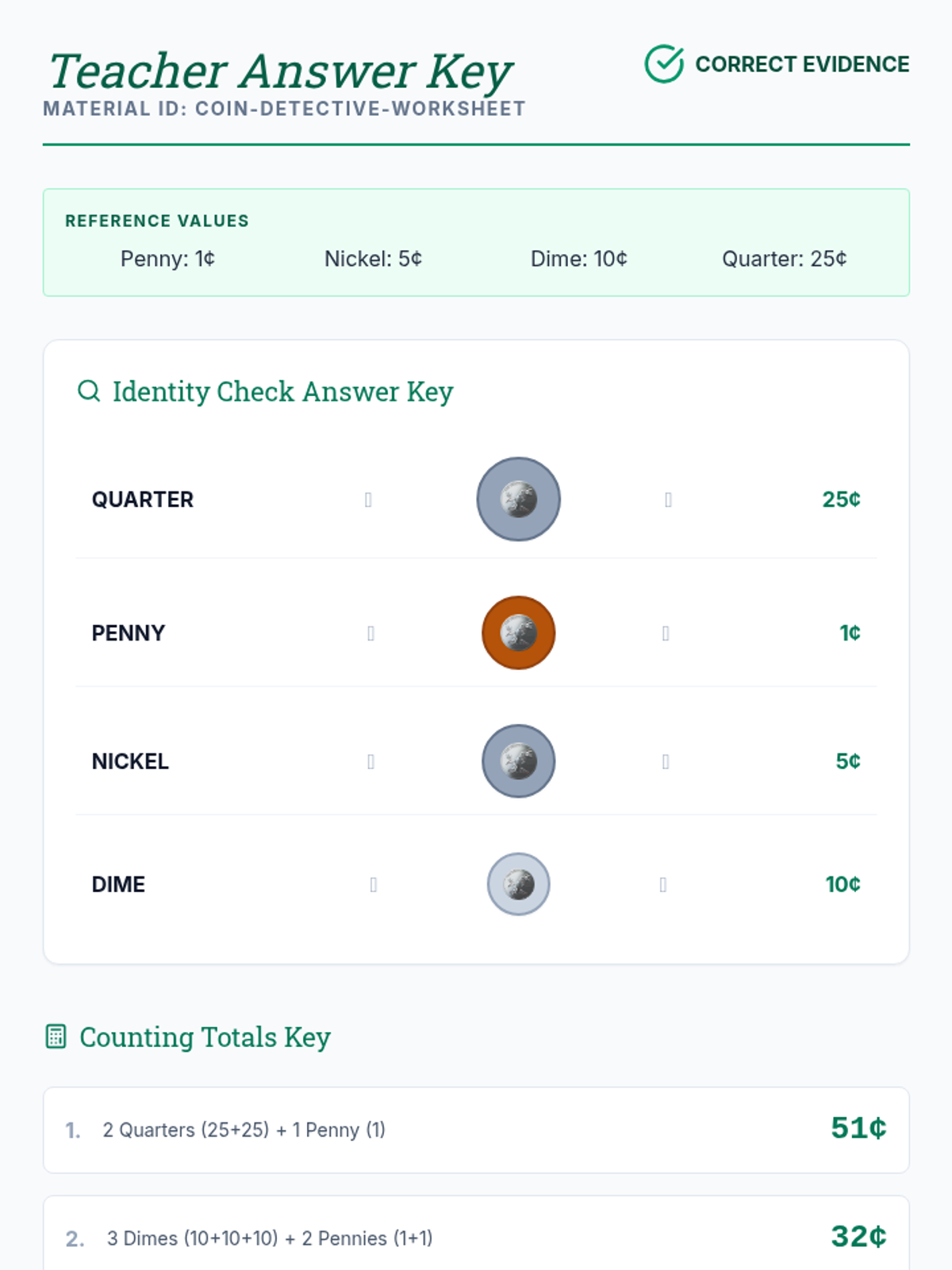The image size is (952, 1270).
Task: Click the Correct Evidence checkmark icon
Action: click(x=664, y=63)
